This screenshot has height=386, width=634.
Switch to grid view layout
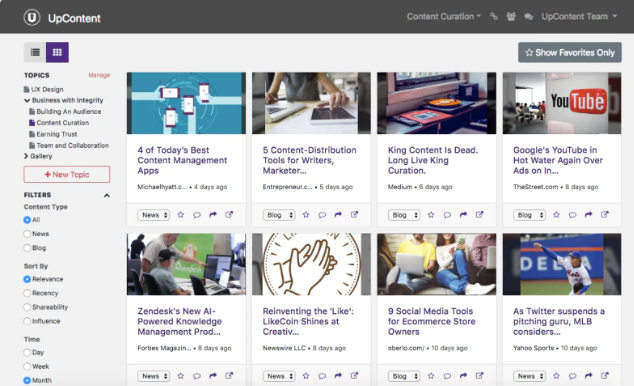click(57, 52)
